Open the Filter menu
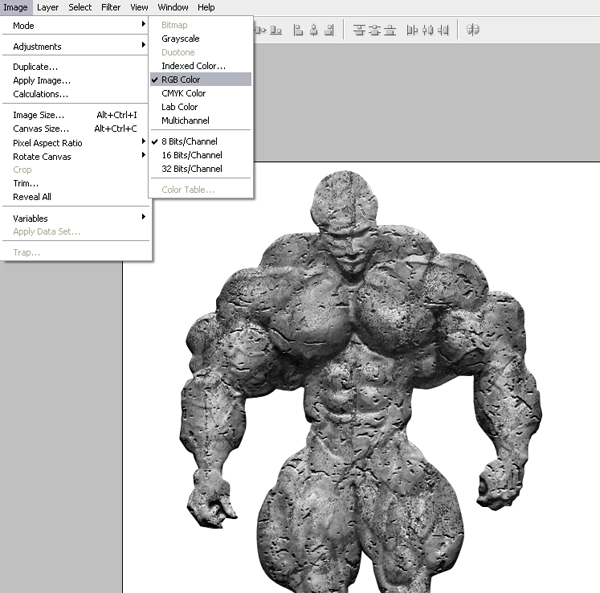Viewport: 600px width, 593px height. [x=111, y=7]
